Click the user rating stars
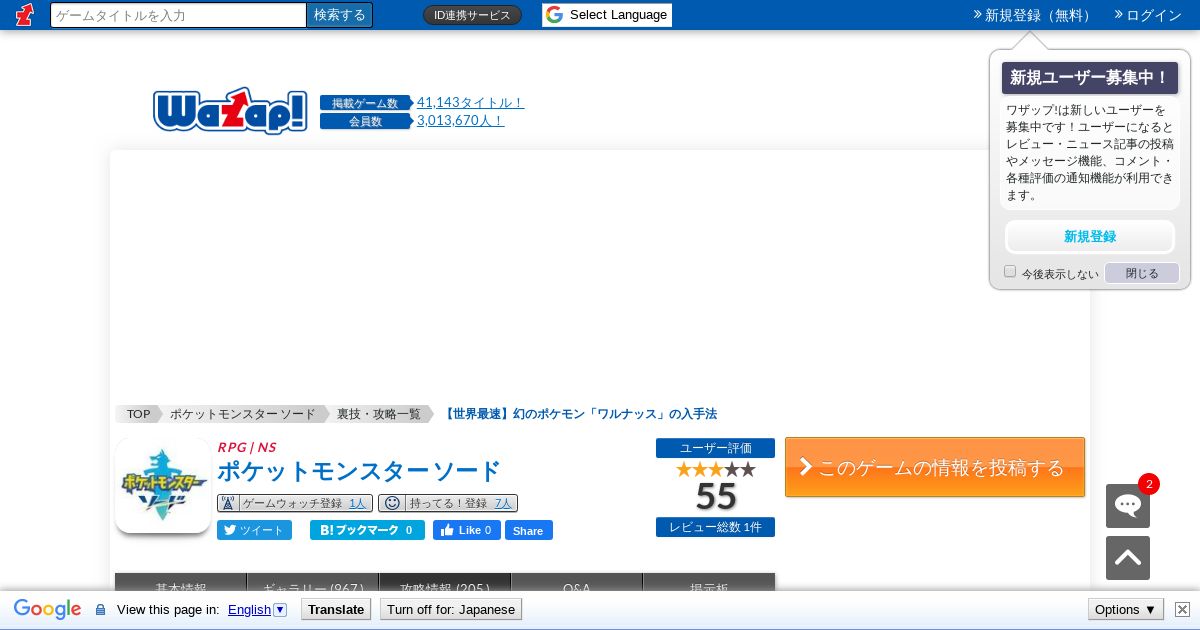This screenshot has height=630, width=1200. [x=715, y=469]
